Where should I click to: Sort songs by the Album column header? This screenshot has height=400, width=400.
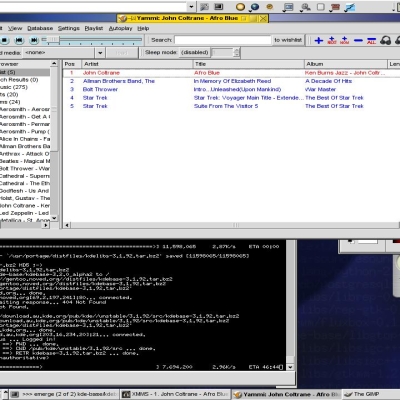(346, 64)
